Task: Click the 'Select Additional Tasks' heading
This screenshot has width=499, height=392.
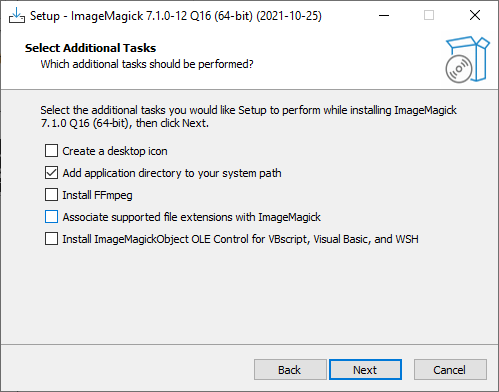Action: [x=90, y=48]
